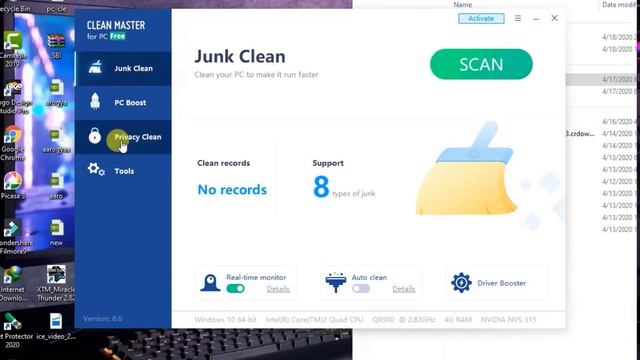Click the Tools gears icon
Image resolution: width=640 pixels, height=360 pixels.
(96, 169)
